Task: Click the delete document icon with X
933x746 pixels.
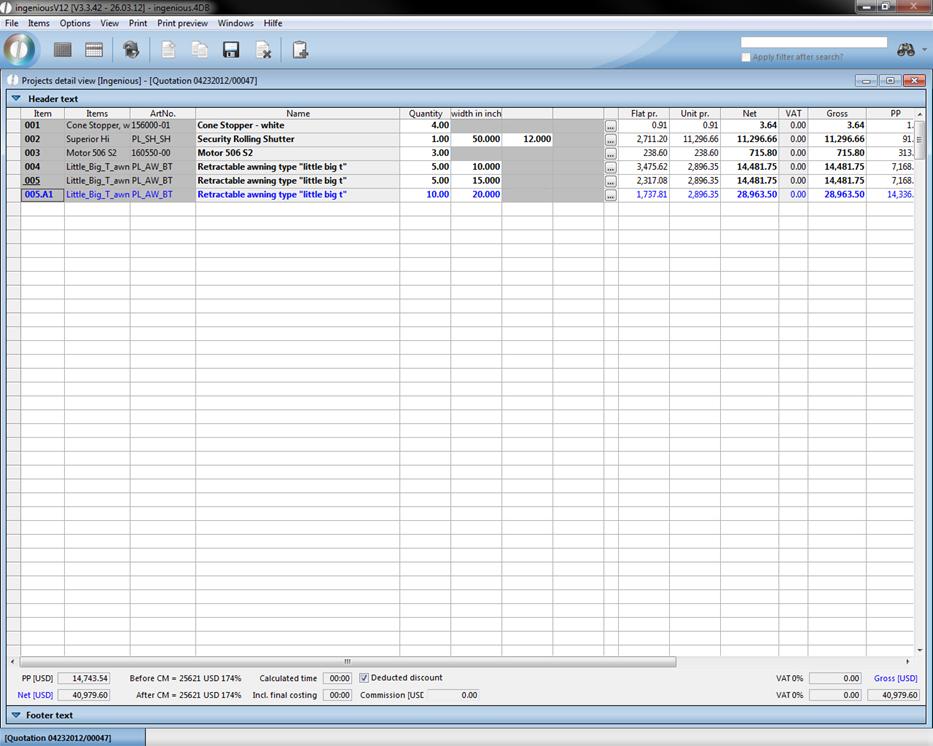Action: coord(263,50)
